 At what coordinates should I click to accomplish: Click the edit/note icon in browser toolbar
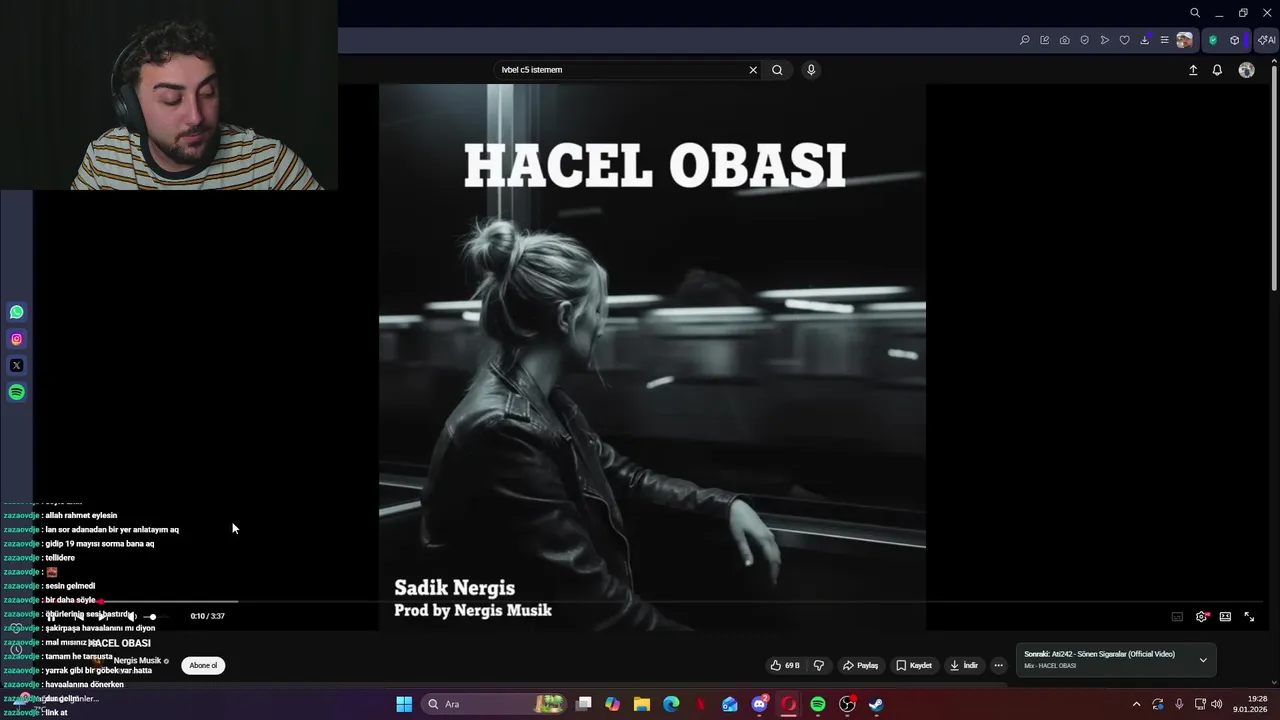pos(1045,40)
